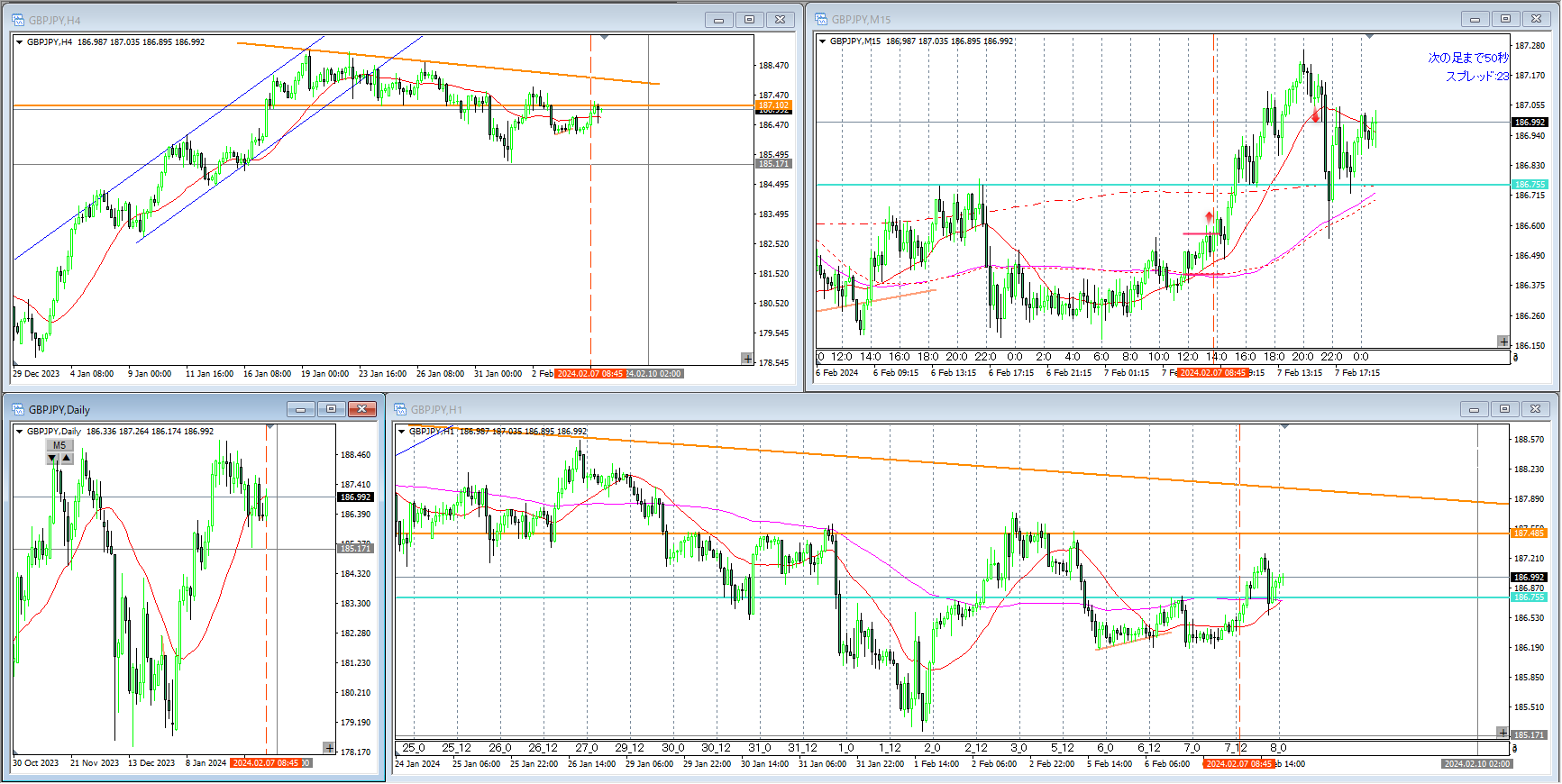Click the GBPJPY,H4 window title text
1562x784 pixels.
click(54, 20)
